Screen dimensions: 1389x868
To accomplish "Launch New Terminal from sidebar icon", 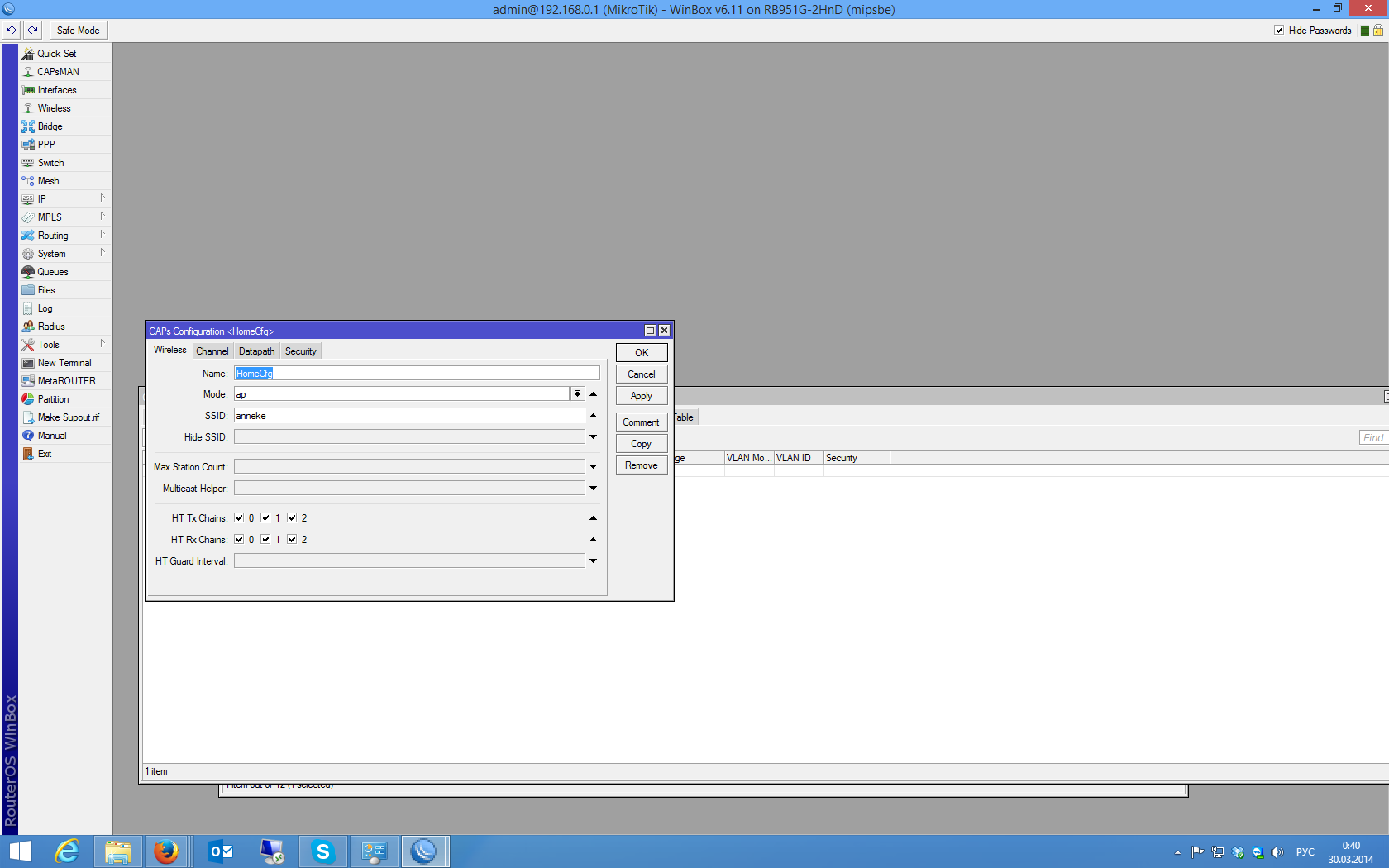I will tap(28, 363).
